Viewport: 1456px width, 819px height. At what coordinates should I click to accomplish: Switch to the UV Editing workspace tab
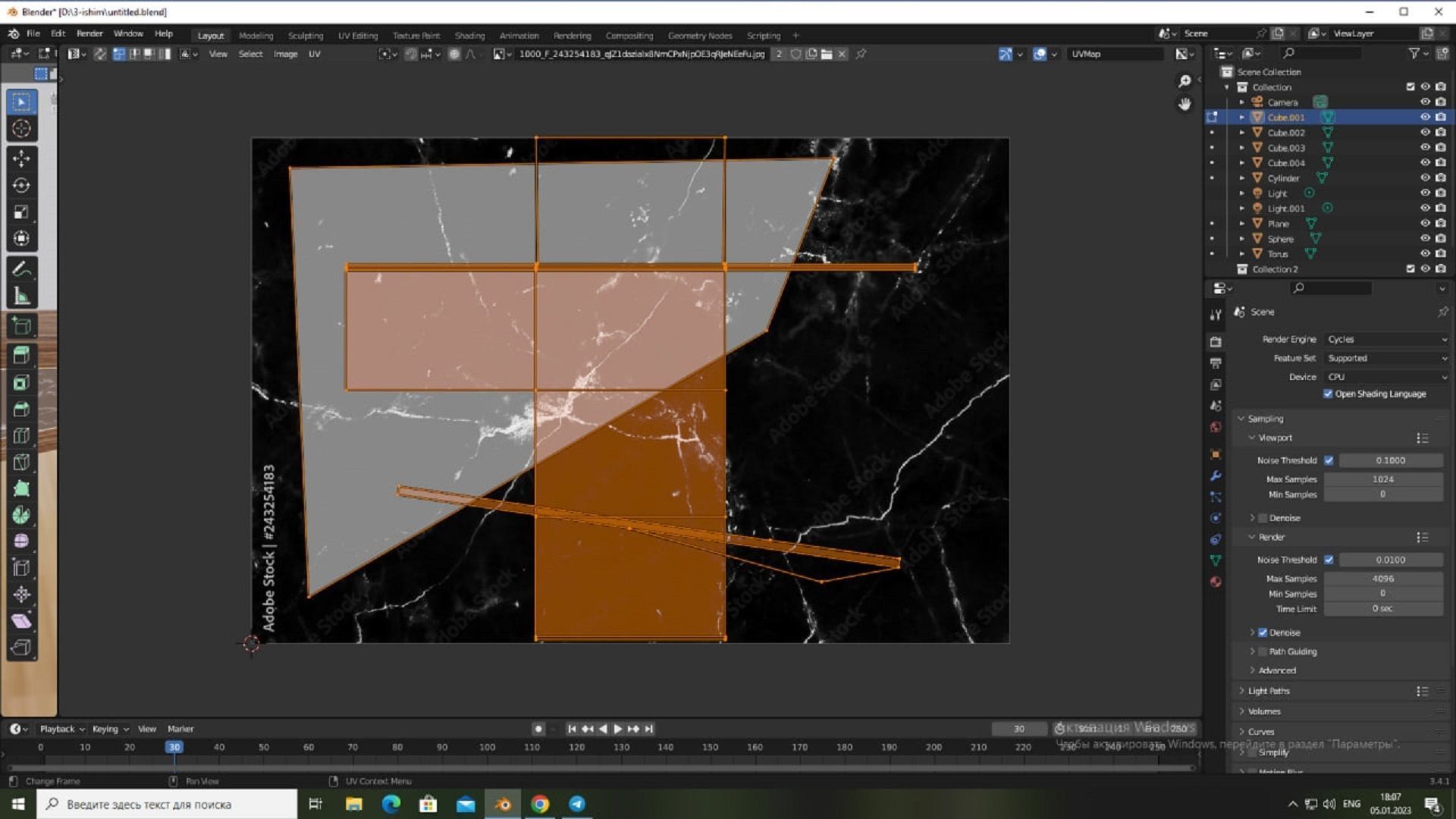[357, 36]
